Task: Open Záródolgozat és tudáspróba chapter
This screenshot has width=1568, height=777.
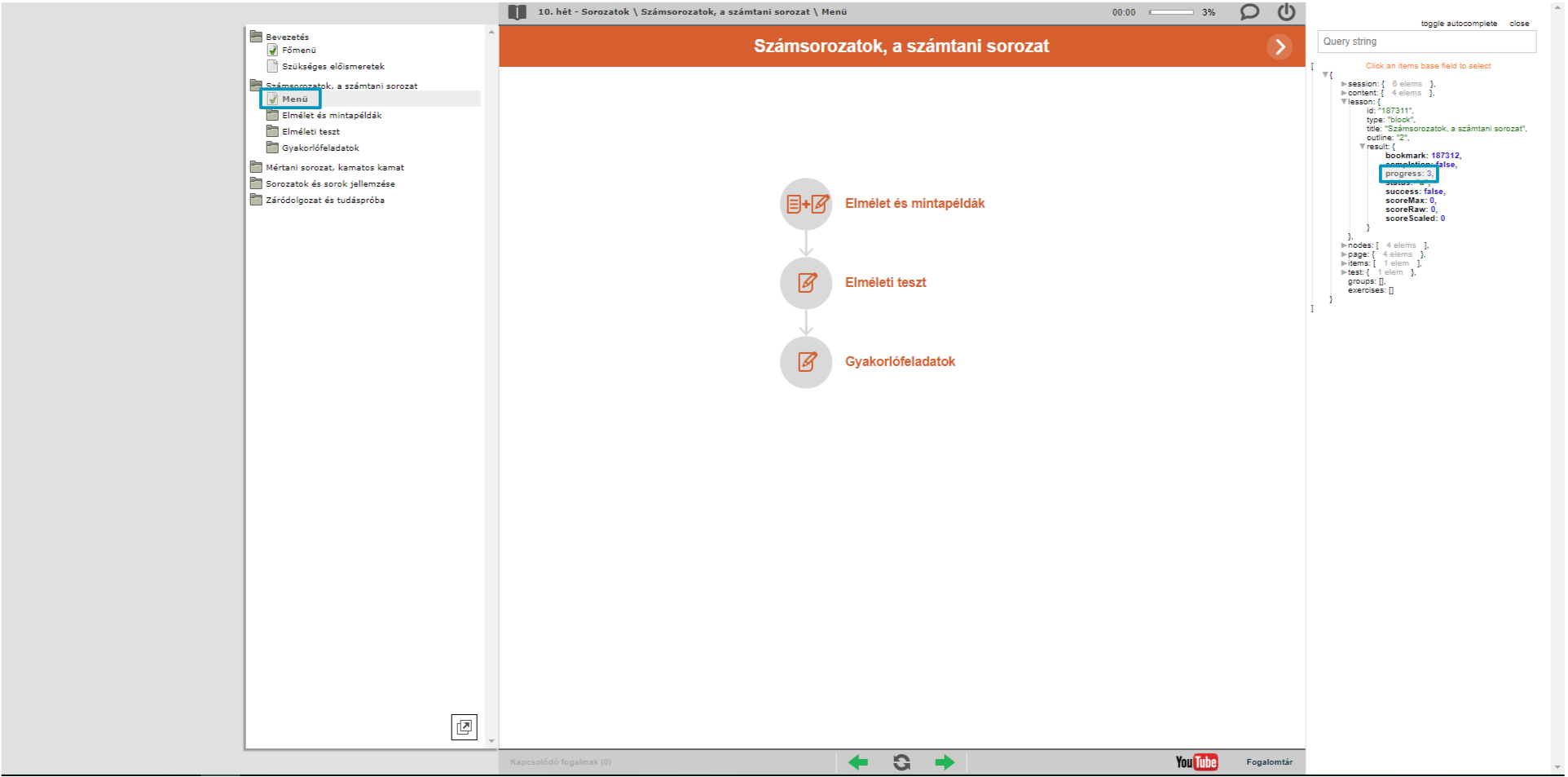Action: coord(324,201)
